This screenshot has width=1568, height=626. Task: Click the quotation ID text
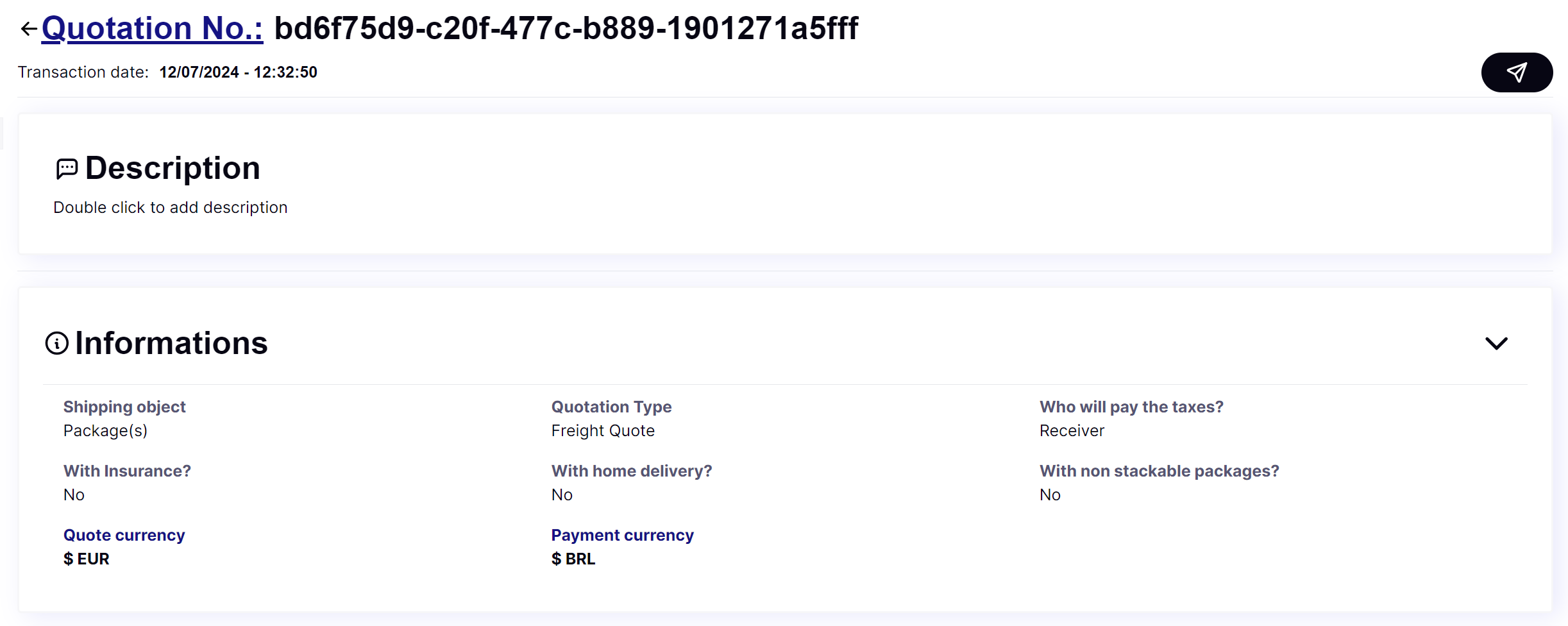pyautogui.click(x=566, y=29)
